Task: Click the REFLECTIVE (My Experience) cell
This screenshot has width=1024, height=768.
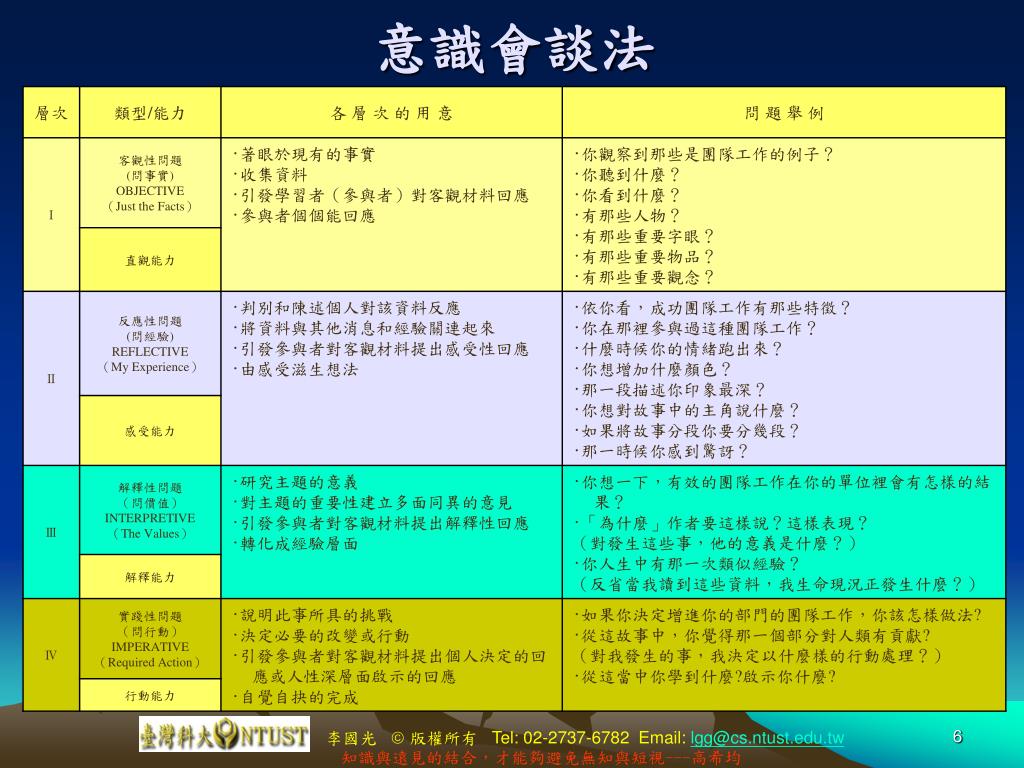Action: point(150,344)
